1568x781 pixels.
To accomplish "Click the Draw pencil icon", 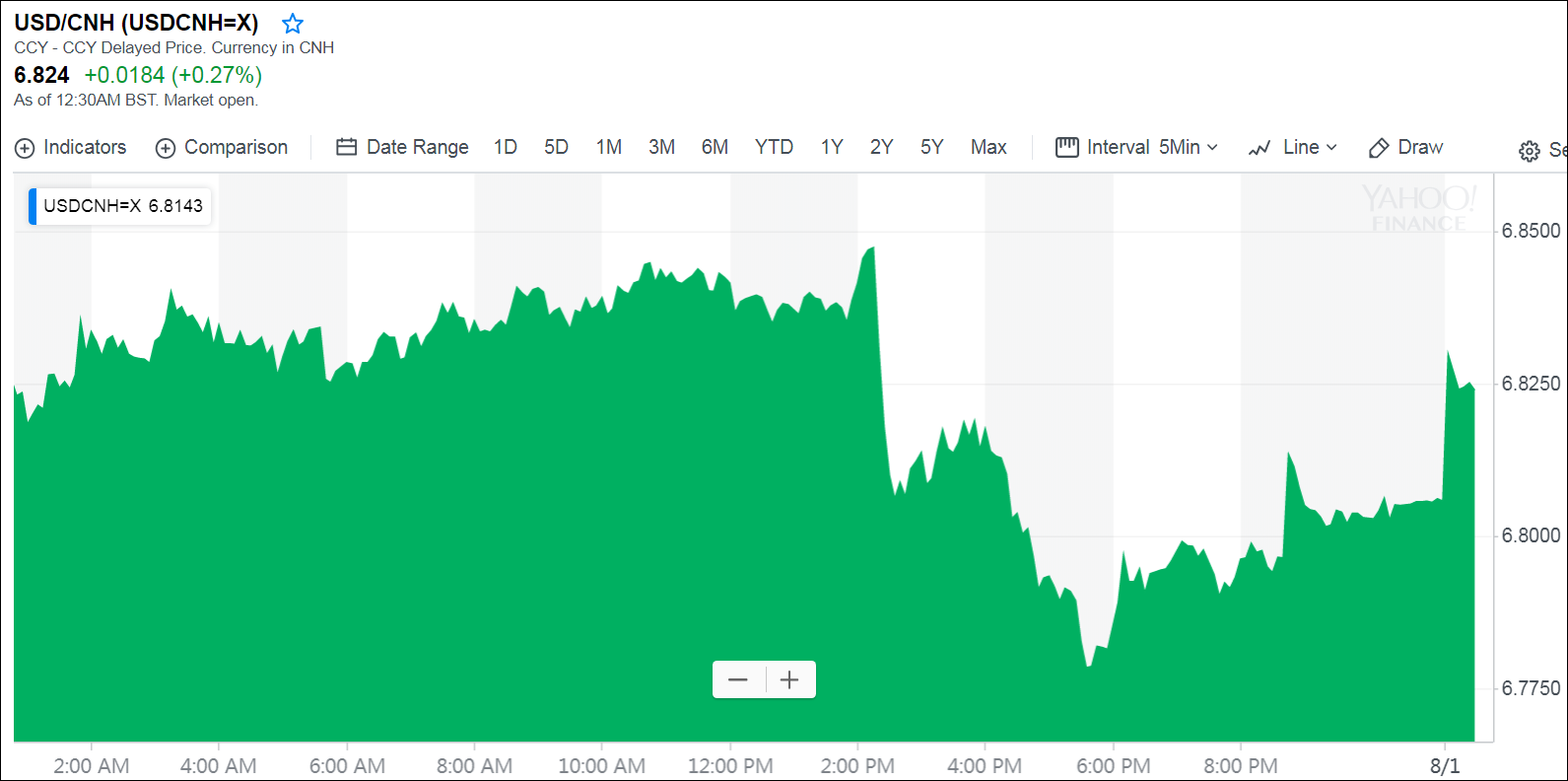I will point(1379,148).
